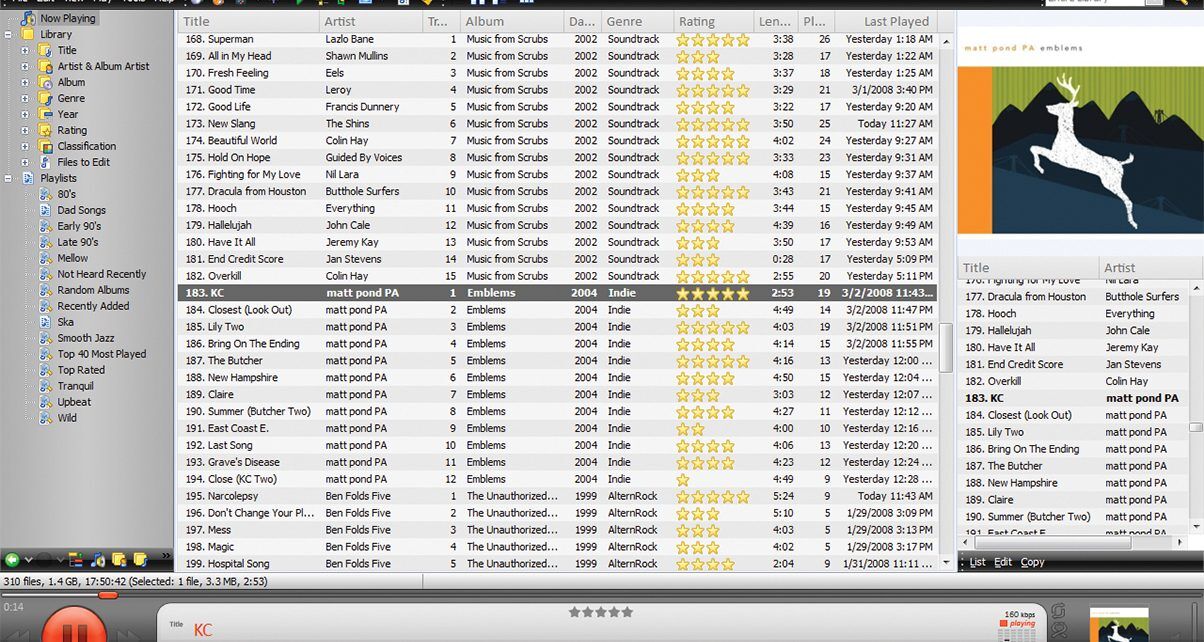Select the Upbeat playlist
The width and height of the screenshot is (1204, 642).
click(x=74, y=402)
